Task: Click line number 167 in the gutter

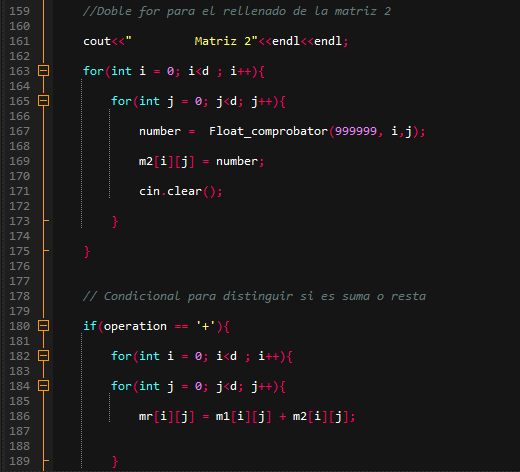Action: [x=20, y=131]
